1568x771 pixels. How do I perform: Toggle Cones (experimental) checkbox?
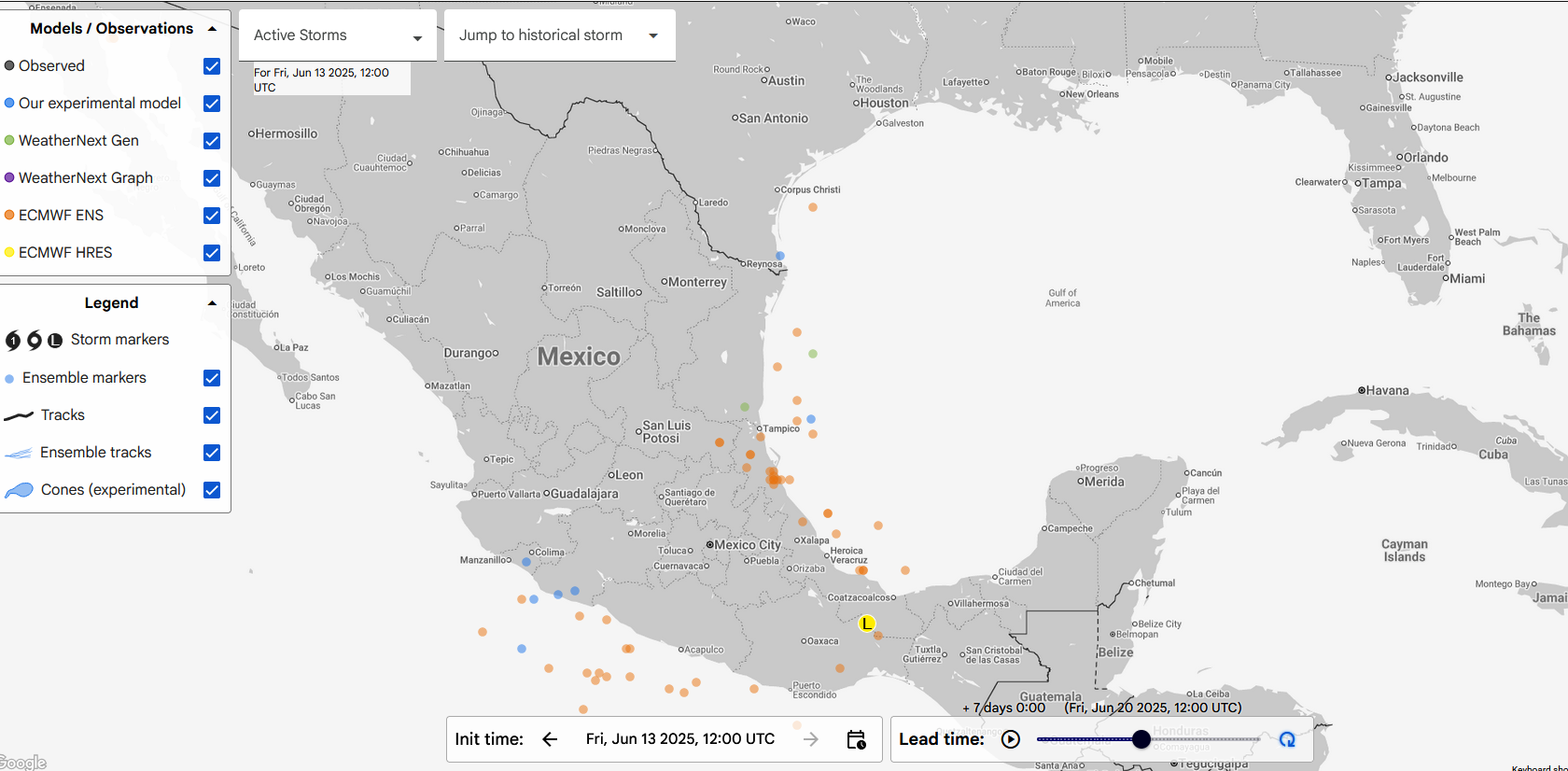coord(212,490)
